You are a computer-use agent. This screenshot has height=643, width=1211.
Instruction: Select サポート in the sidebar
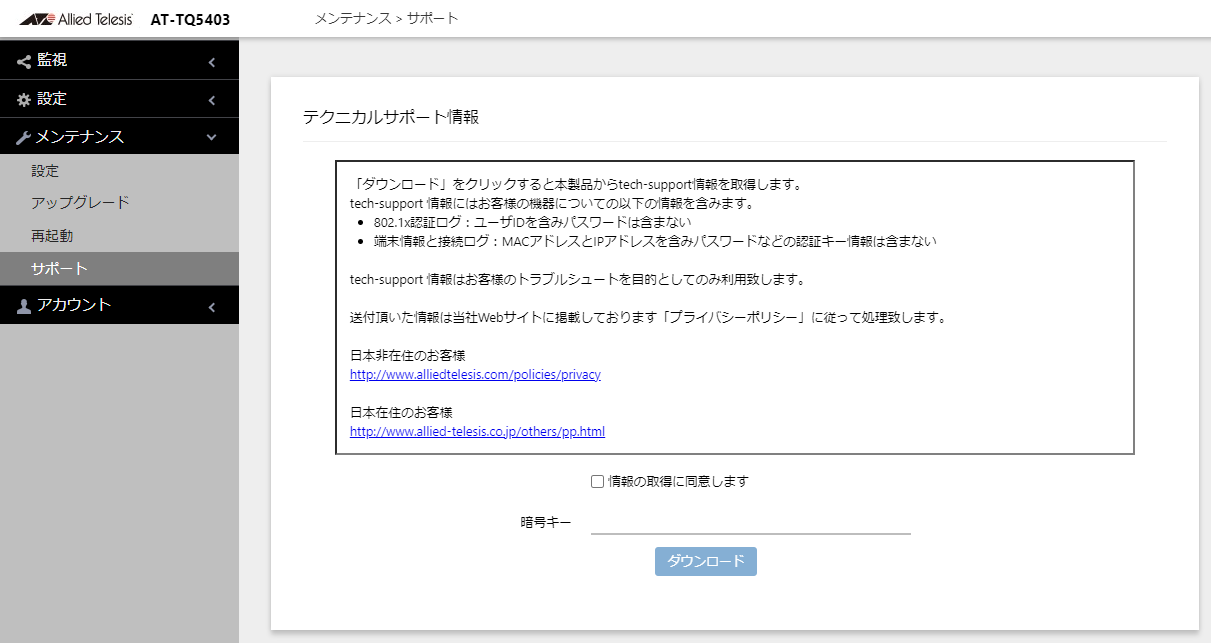tap(119, 269)
